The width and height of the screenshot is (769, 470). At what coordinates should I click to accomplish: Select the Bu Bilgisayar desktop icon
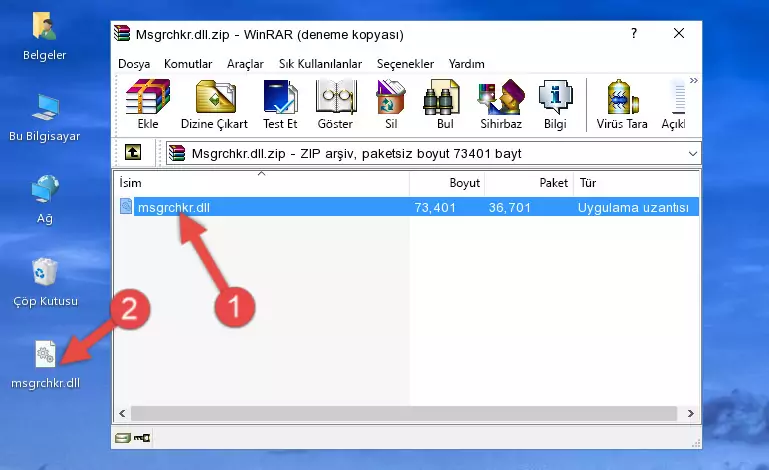pyautogui.click(x=45, y=118)
